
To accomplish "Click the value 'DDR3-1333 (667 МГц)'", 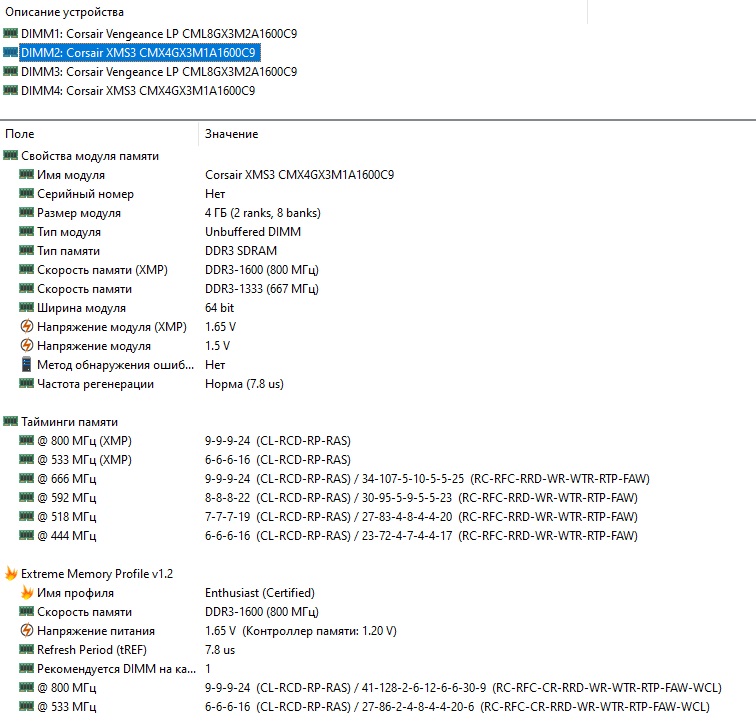I will [262, 289].
